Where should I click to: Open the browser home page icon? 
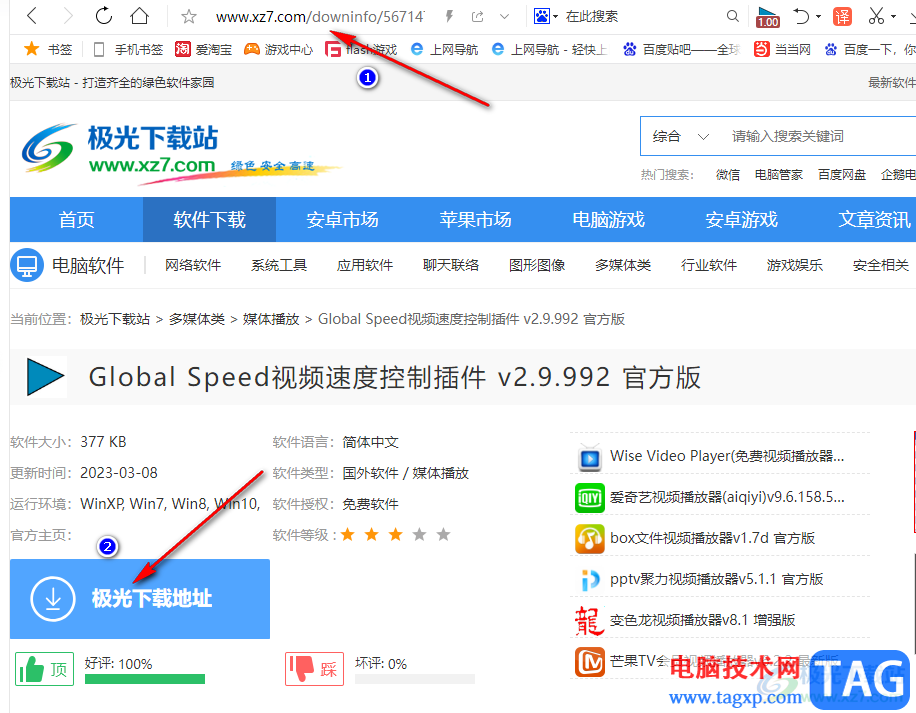pyautogui.click(x=139, y=16)
